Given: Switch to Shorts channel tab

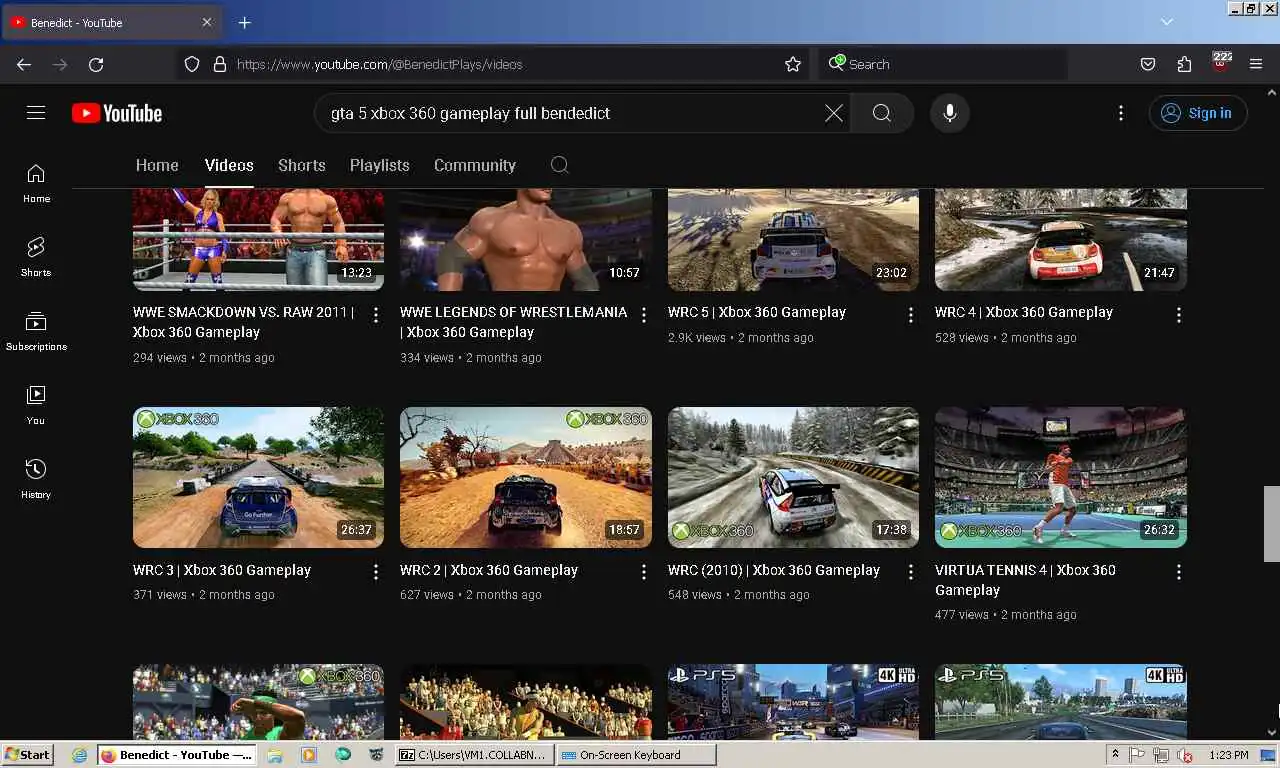Looking at the screenshot, I should pos(302,165).
